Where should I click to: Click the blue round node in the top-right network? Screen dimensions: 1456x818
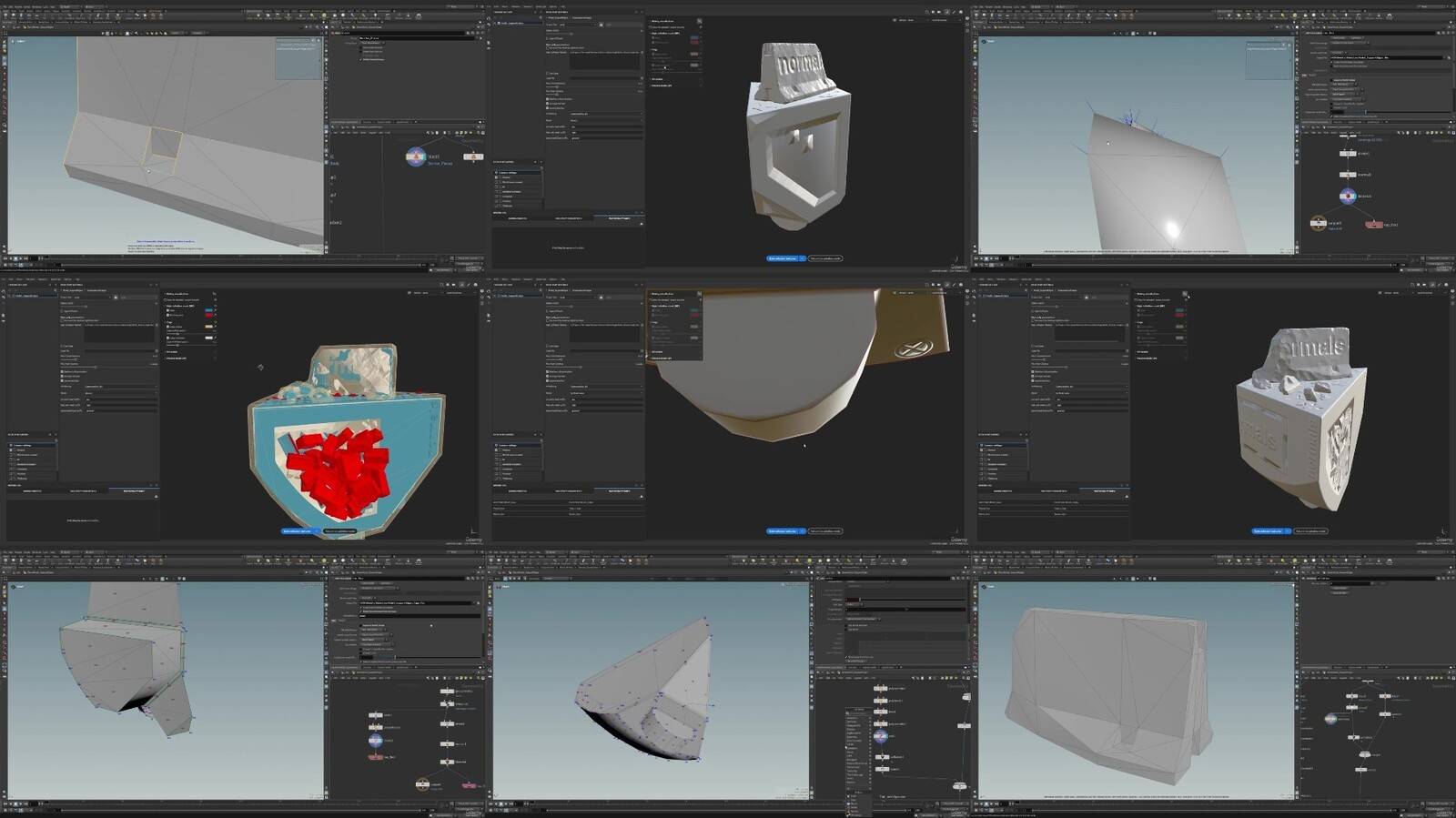click(x=1348, y=196)
